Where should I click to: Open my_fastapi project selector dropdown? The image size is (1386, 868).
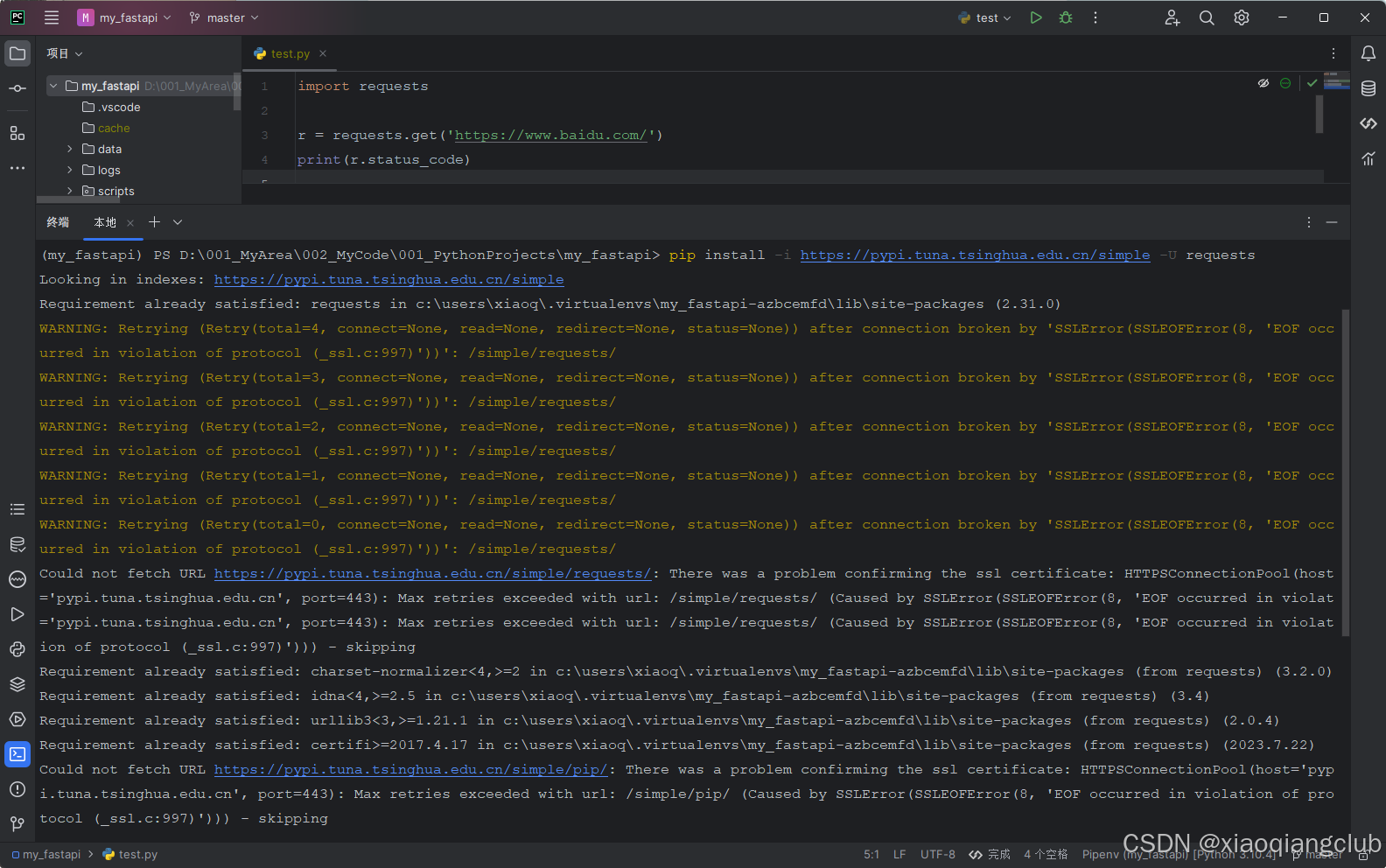click(x=124, y=17)
